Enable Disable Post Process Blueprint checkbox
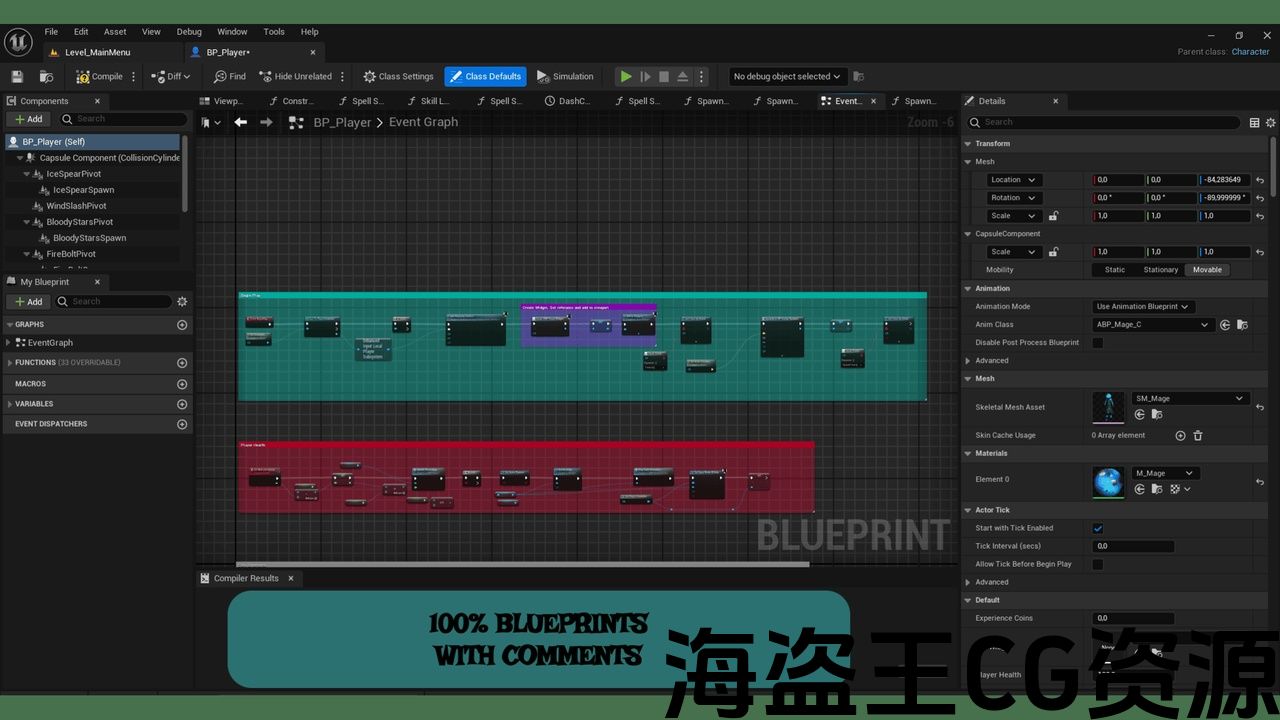Screen dimensions: 1280x720 (x=1098, y=343)
